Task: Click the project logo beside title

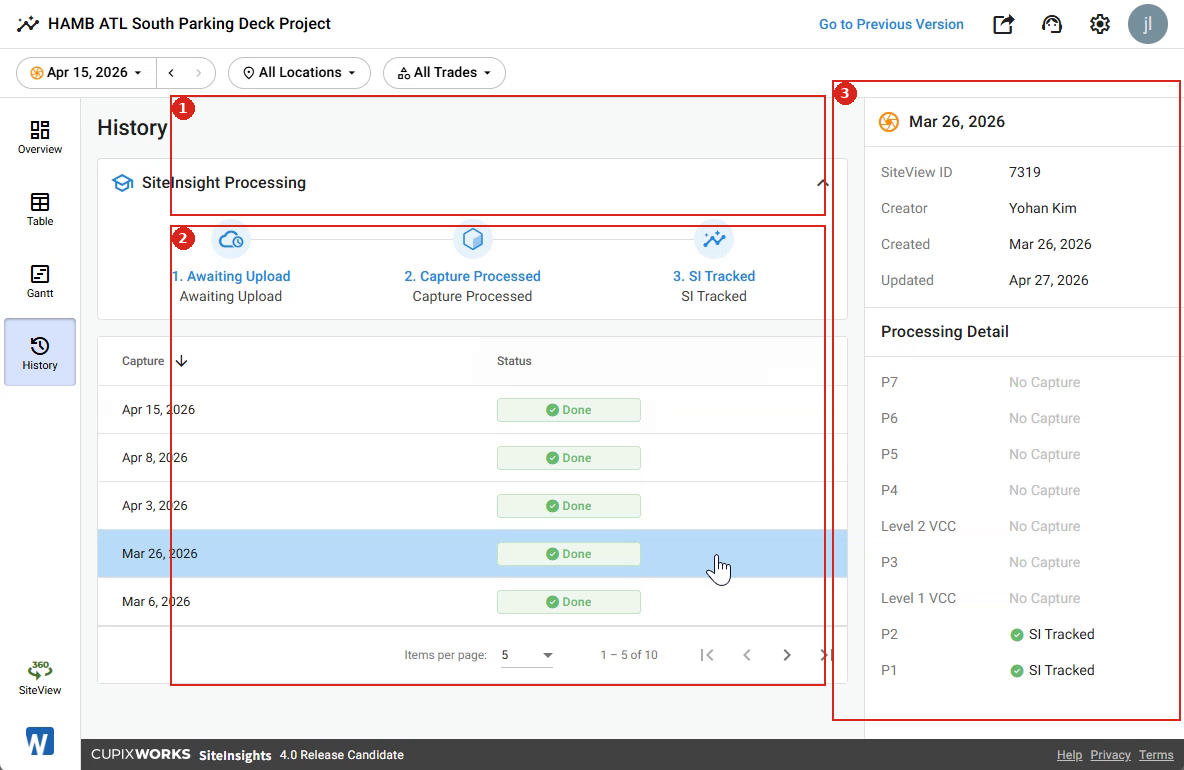Action: click(28, 24)
